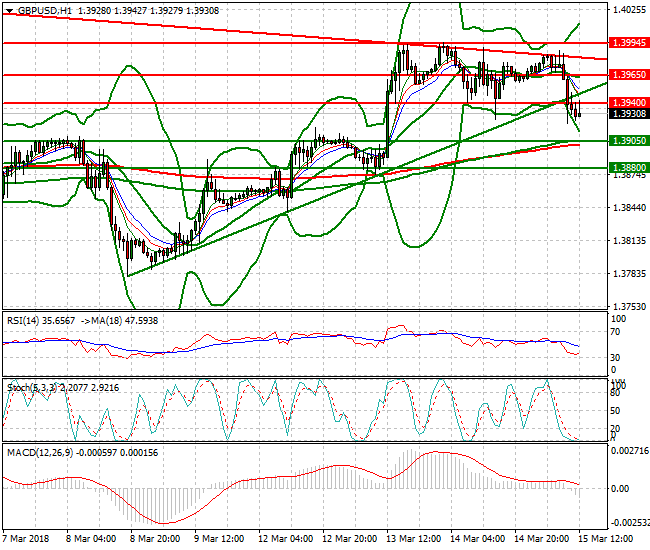The width and height of the screenshot is (650, 550).
Task: Select the GBPUSD,H1 chart title text
Action: [44, 11]
